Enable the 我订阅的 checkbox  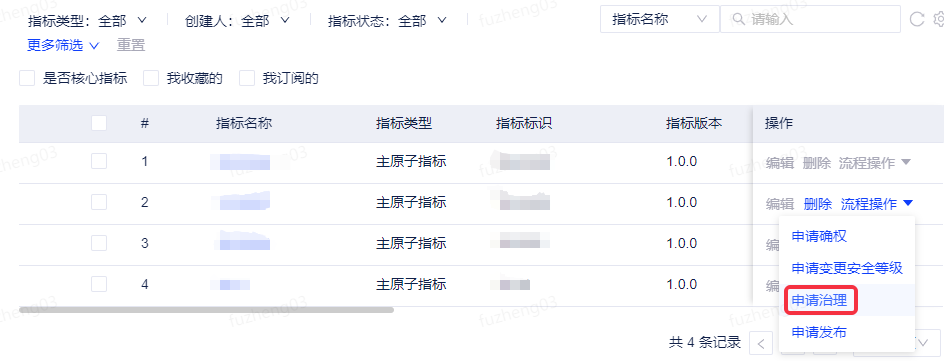pos(247,78)
